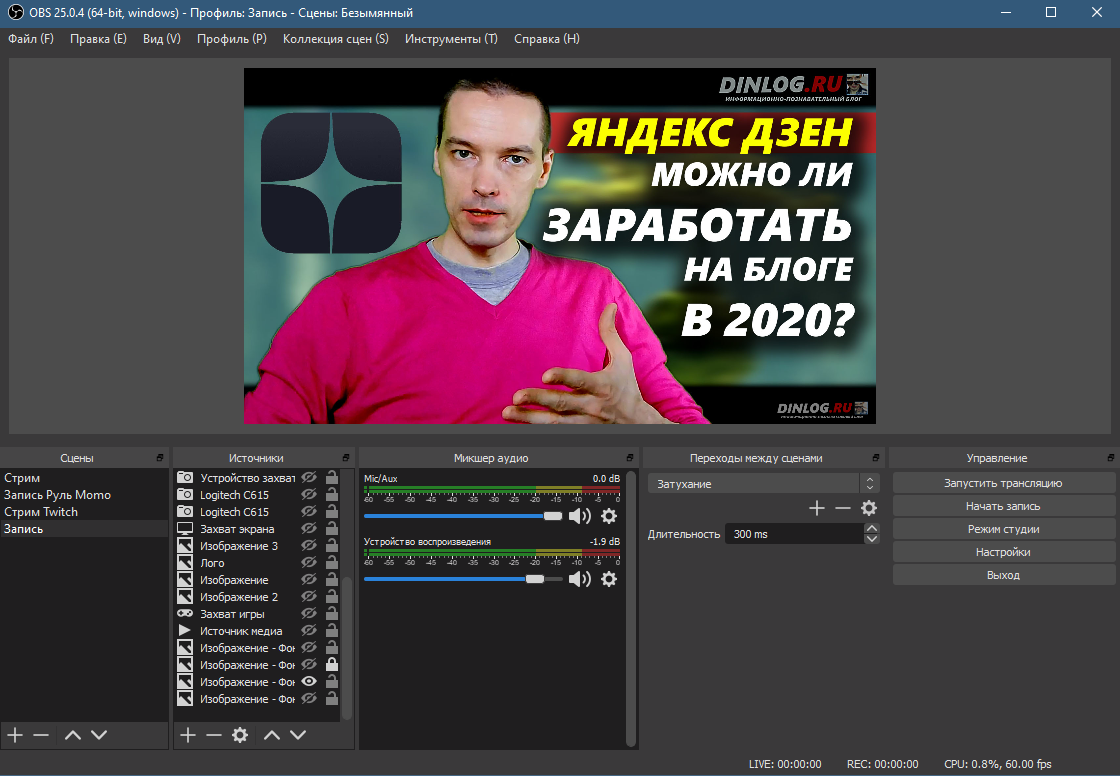1120x776 pixels.
Task: Open source properties gear in Источники panel
Action: (x=240, y=735)
